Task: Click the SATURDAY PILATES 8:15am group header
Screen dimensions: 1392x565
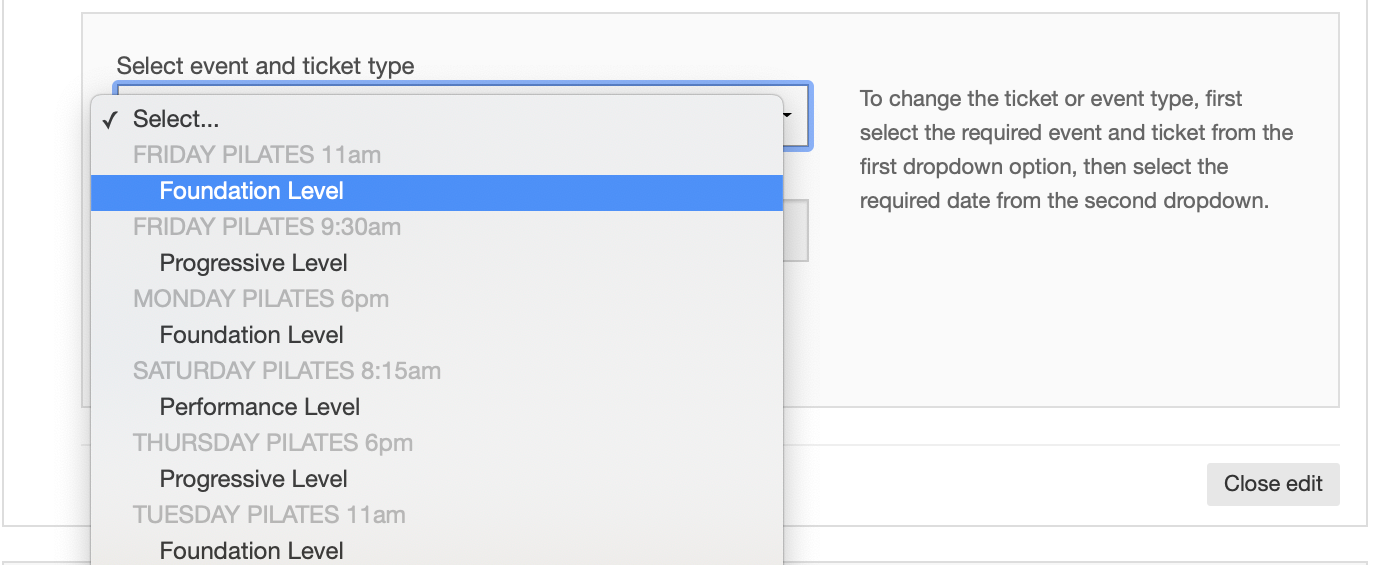Action: (x=286, y=371)
